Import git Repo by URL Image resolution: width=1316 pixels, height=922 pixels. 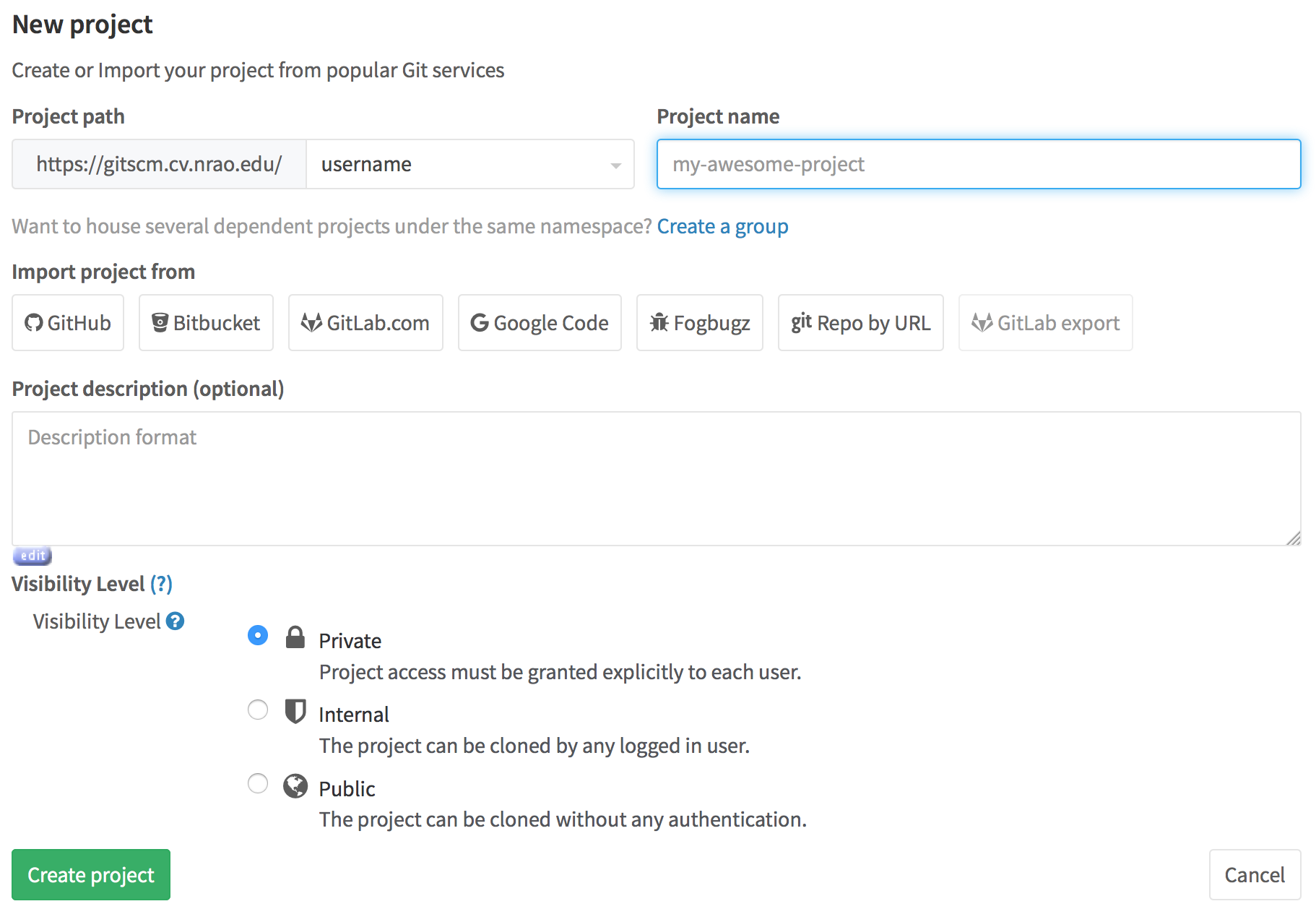860,323
